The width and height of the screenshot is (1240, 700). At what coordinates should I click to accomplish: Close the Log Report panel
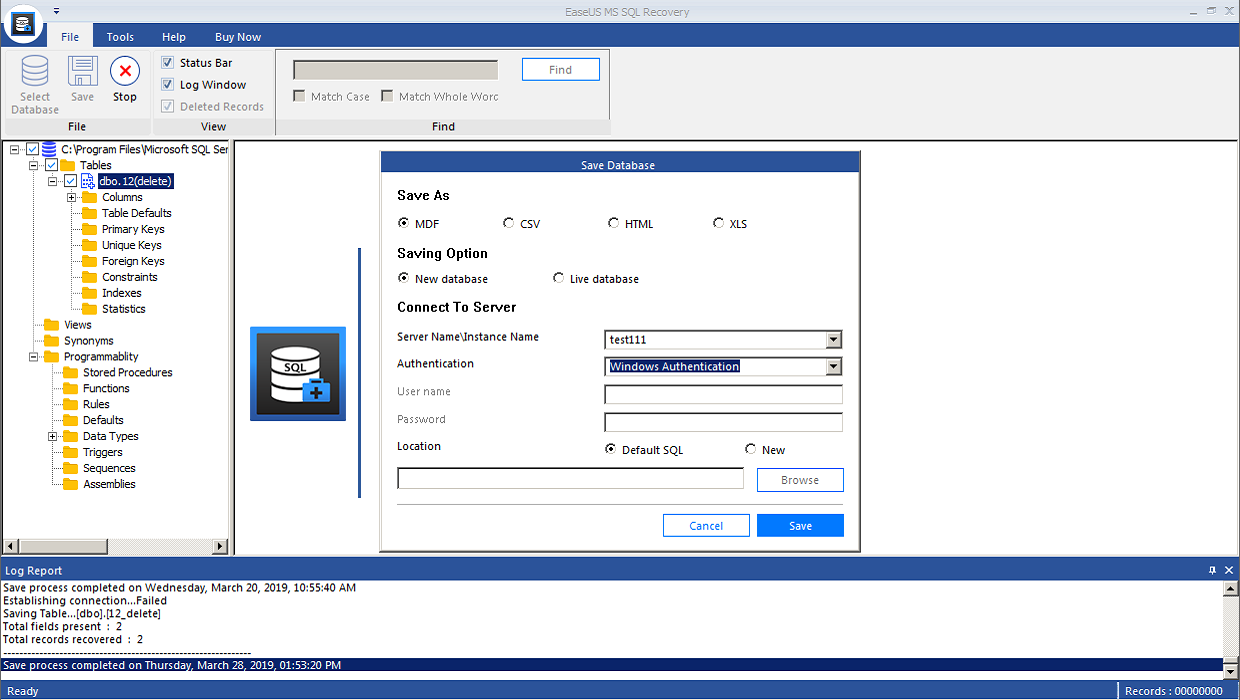pyautogui.click(x=1228, y=570)
